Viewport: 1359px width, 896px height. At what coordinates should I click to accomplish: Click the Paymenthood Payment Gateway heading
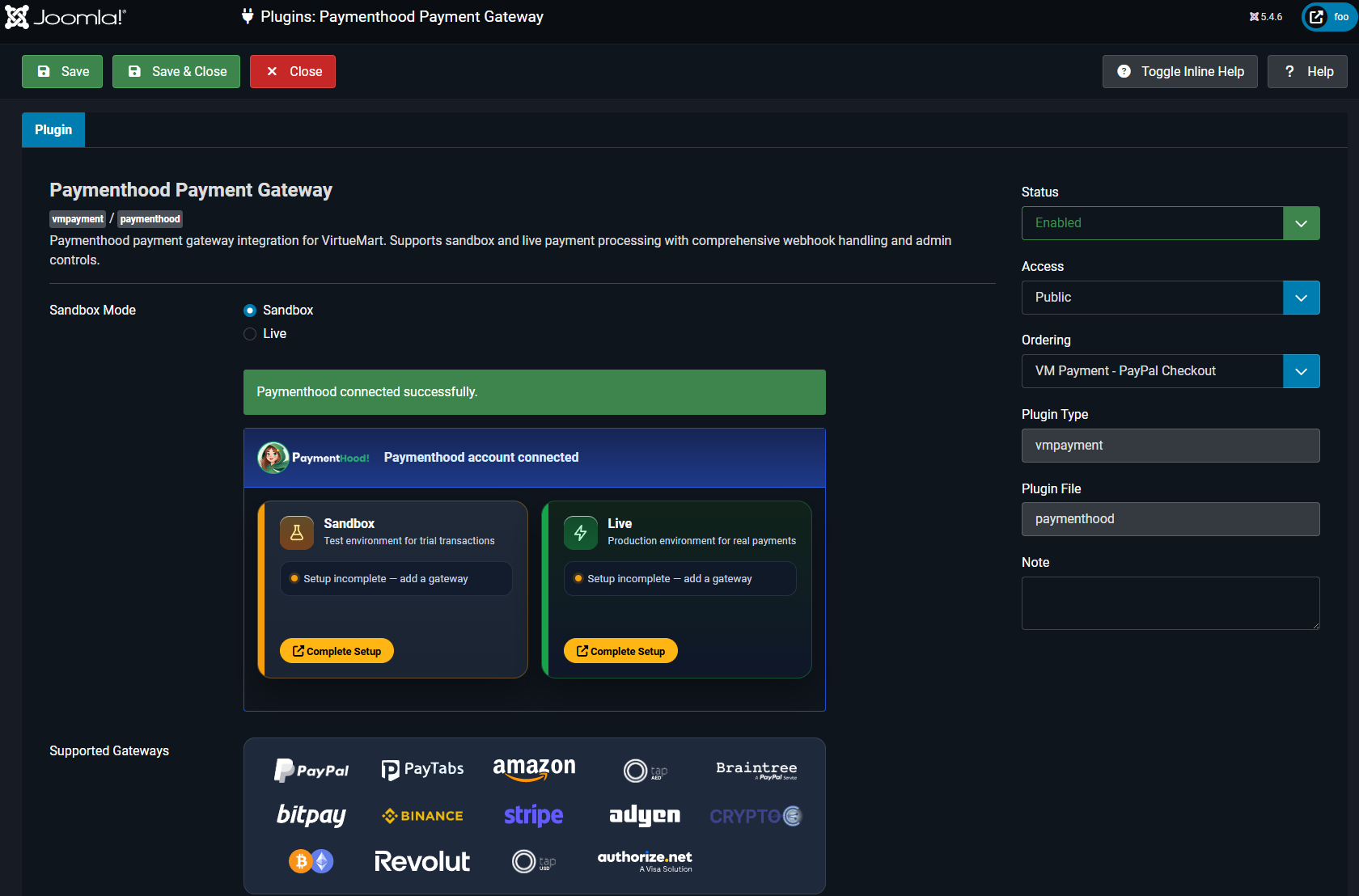(191, 190)
